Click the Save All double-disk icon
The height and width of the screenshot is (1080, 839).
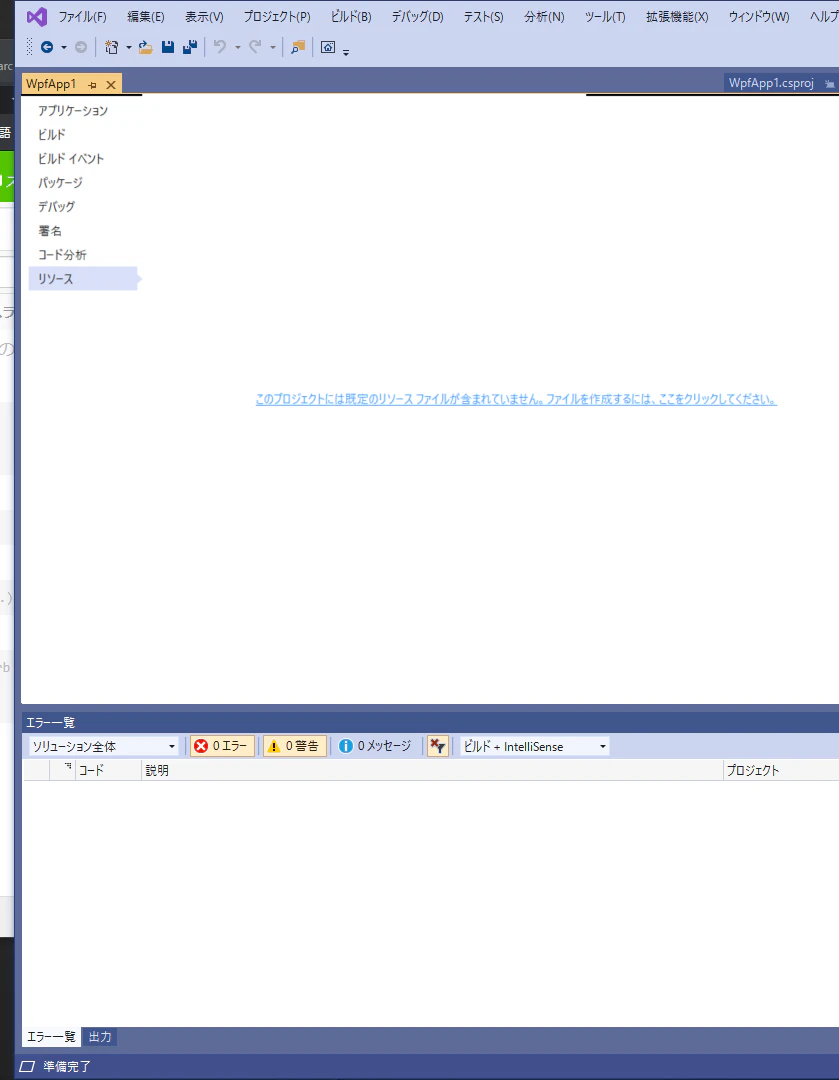(x=190, y=47)
